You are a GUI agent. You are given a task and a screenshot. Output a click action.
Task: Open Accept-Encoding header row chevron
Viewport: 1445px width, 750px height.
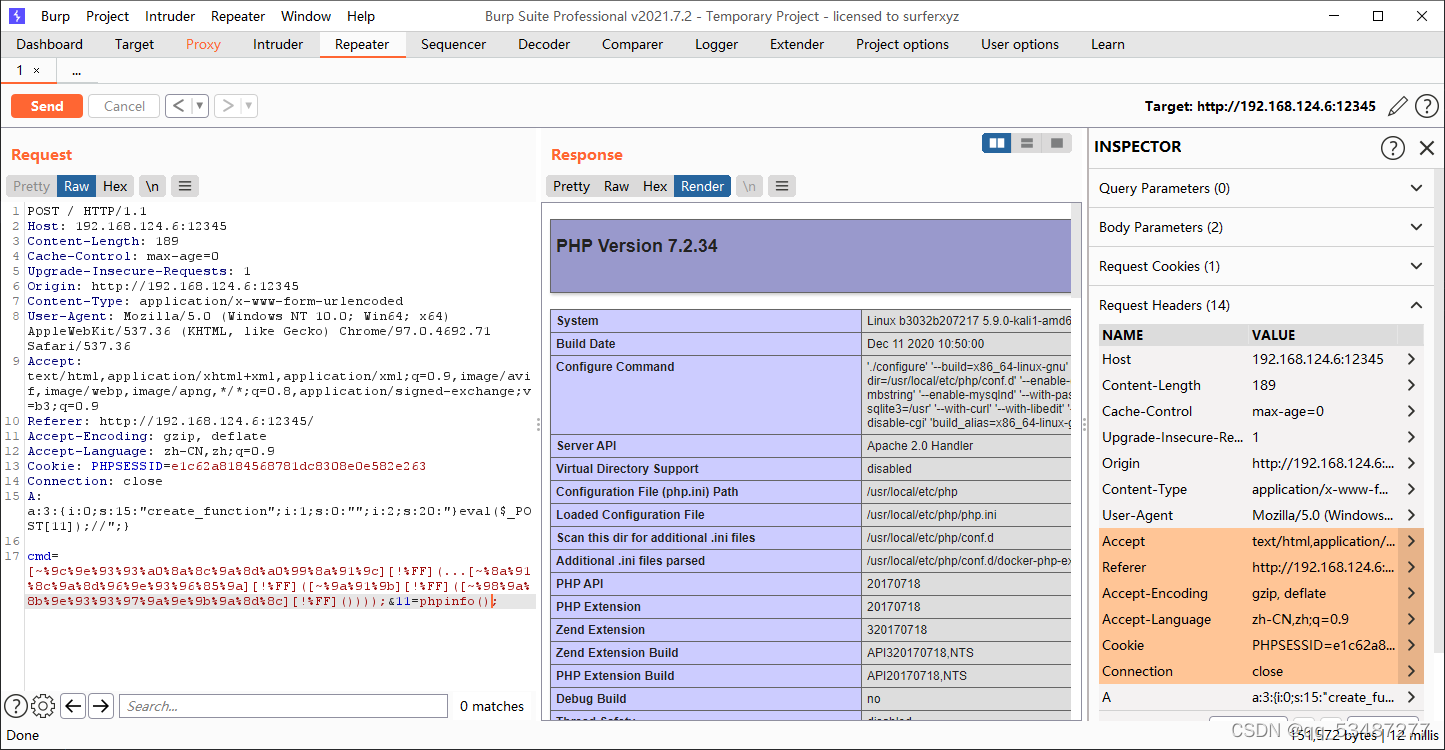coord(1411,593)
